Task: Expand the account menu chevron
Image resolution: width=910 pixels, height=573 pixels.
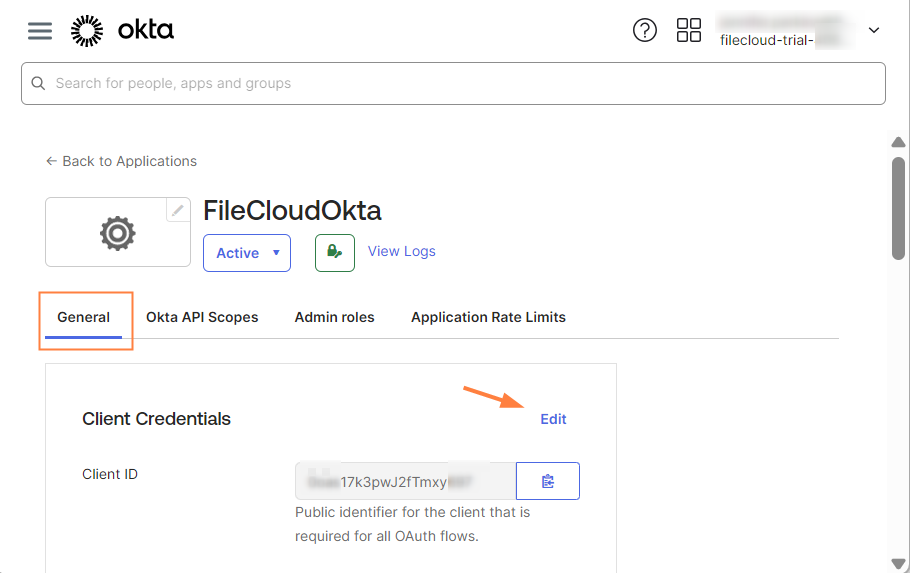Action: point(874,31)
